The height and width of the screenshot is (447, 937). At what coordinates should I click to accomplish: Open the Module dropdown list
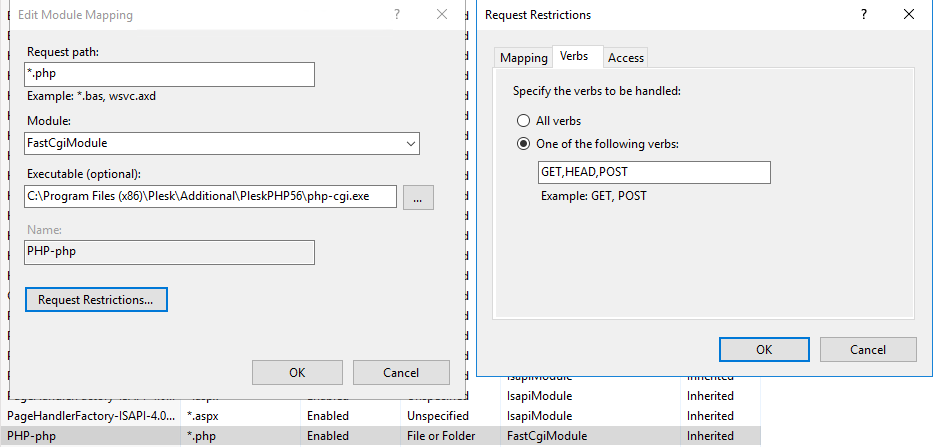pos(222,144)
